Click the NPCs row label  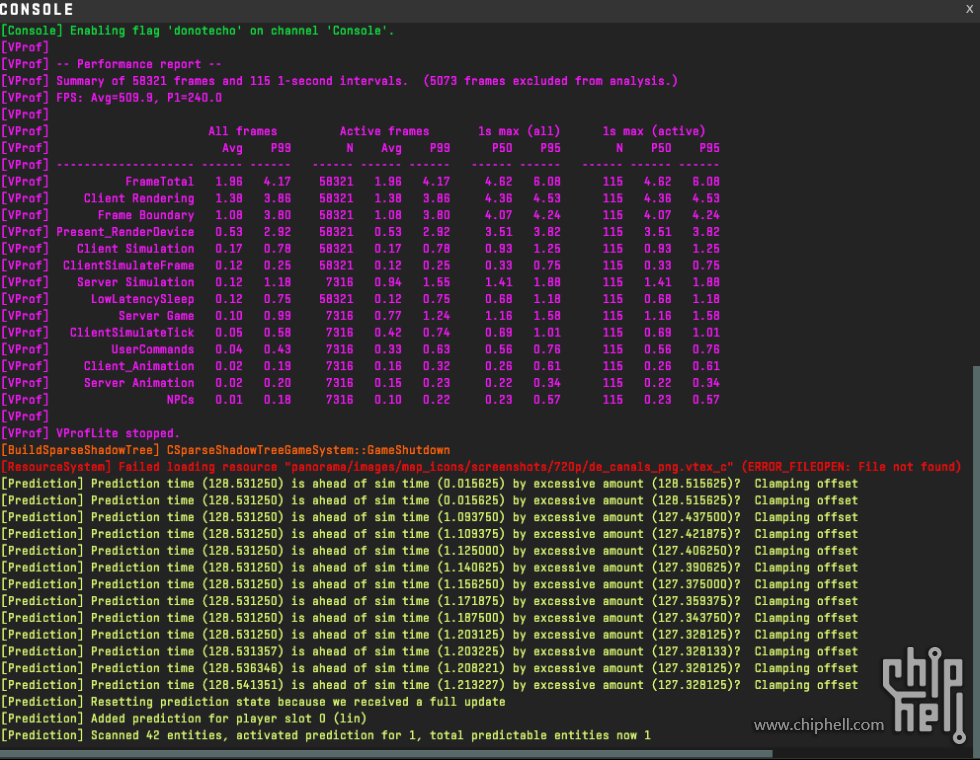click(180, 400)
